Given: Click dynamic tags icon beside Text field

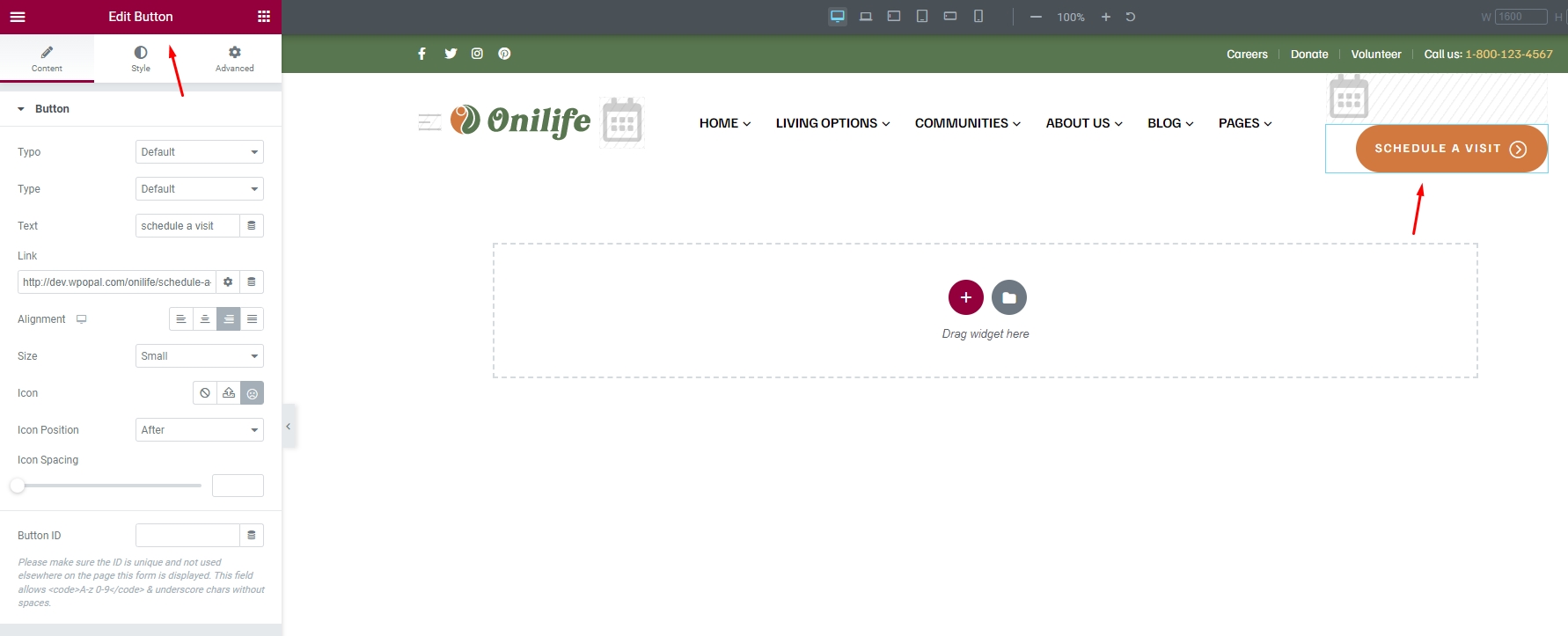Looking at the screenshot, I should pos(252,226).
